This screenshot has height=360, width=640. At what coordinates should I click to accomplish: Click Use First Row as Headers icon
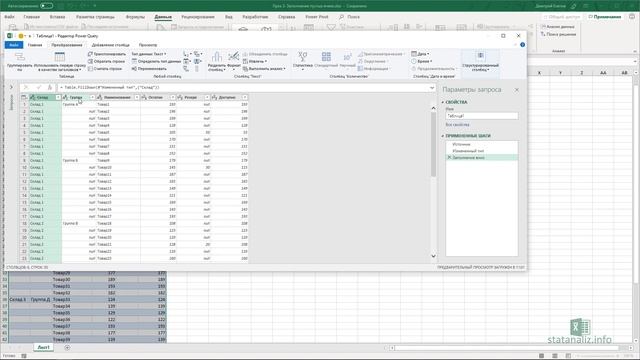coord(60,57)
